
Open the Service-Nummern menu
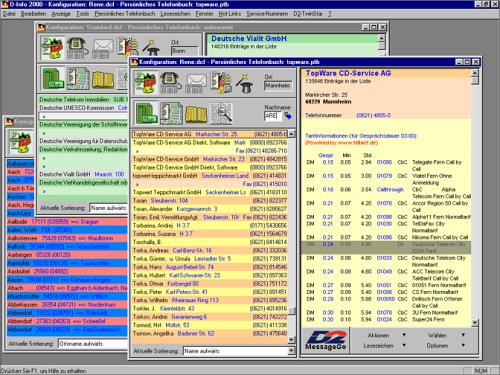pos(267,14)
